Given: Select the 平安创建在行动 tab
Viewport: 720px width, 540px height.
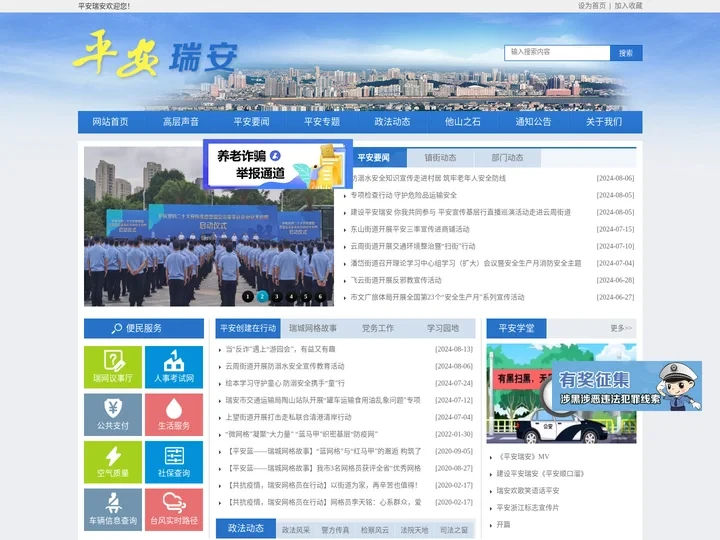Looking at the screenshot, I should coord(248,328).
